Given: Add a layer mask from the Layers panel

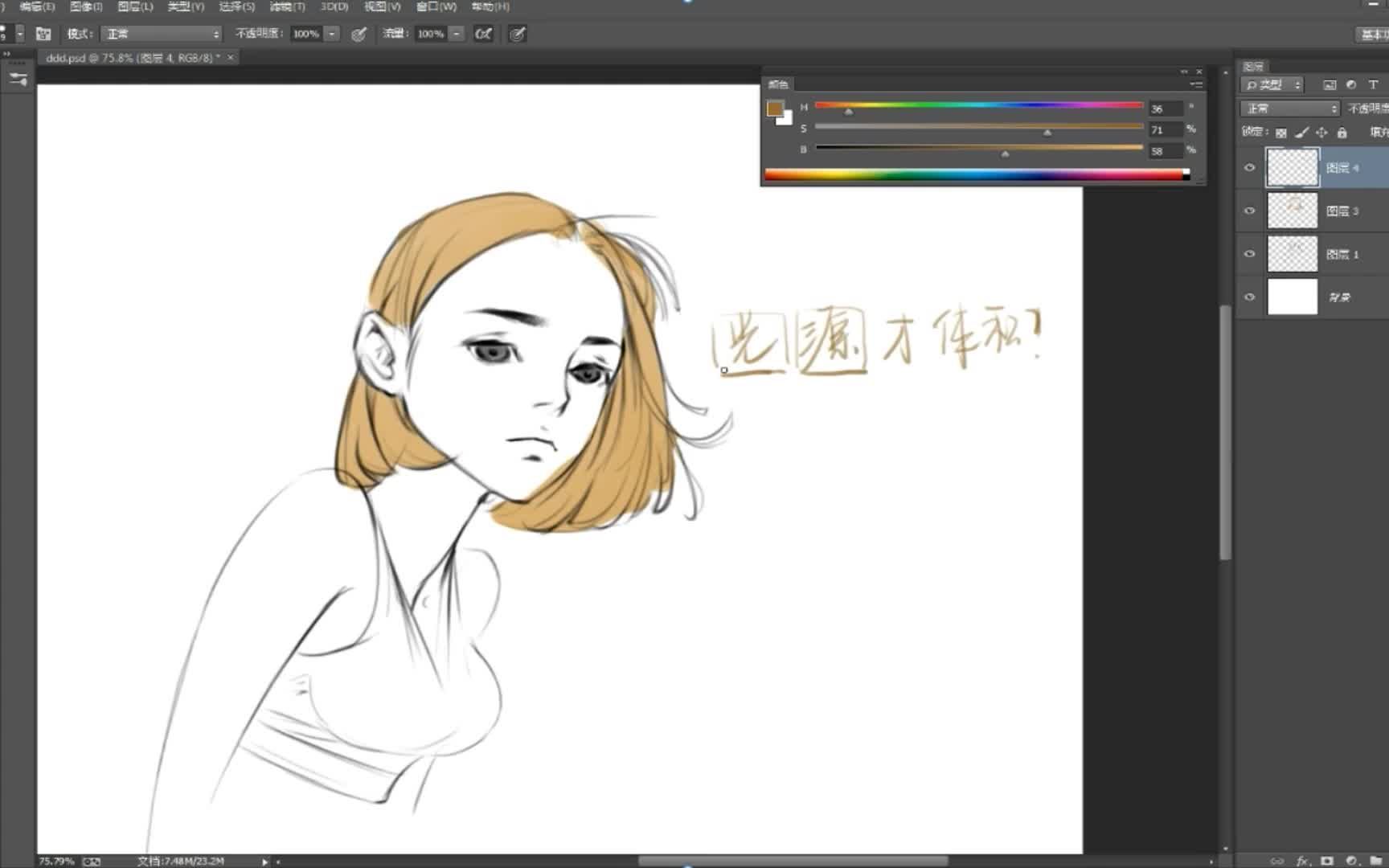Looking at the screenshot, I should [1328, 860].
